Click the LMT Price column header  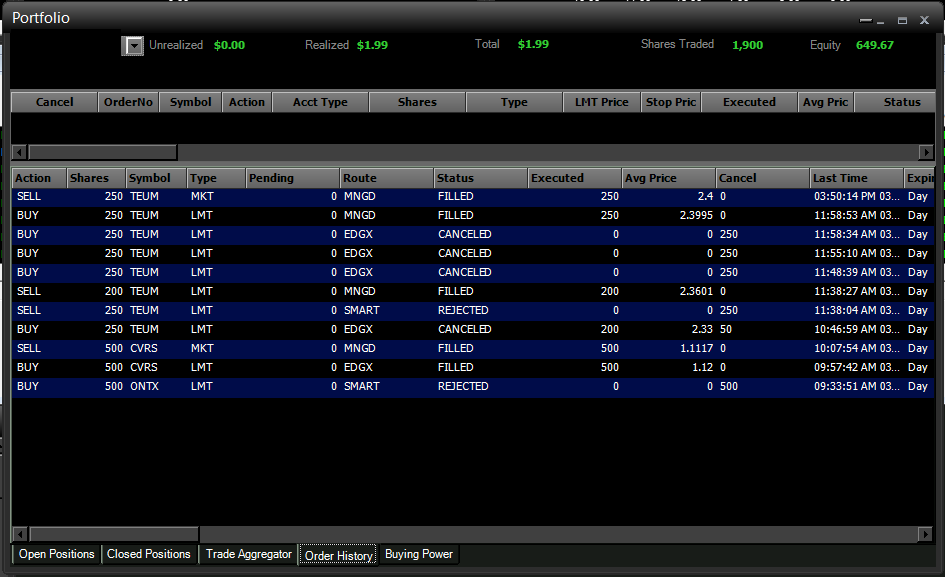601,102
